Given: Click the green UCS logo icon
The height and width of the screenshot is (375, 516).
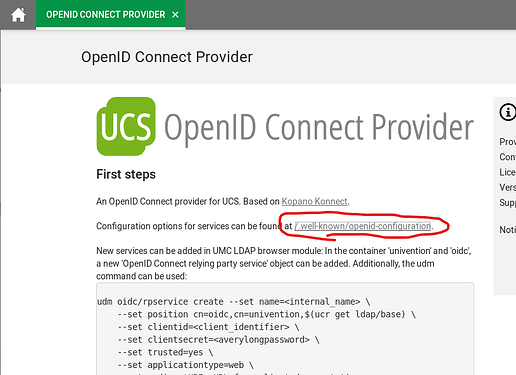Looking at the screenshot, I should [126, 126].
